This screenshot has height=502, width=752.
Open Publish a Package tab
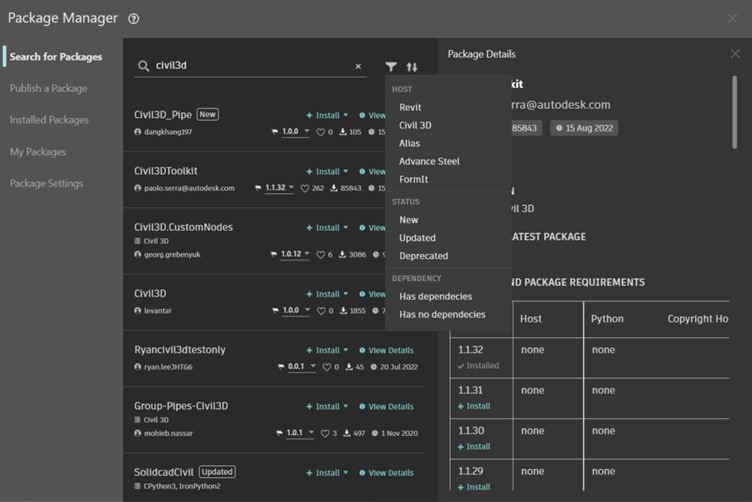(48, 88)
